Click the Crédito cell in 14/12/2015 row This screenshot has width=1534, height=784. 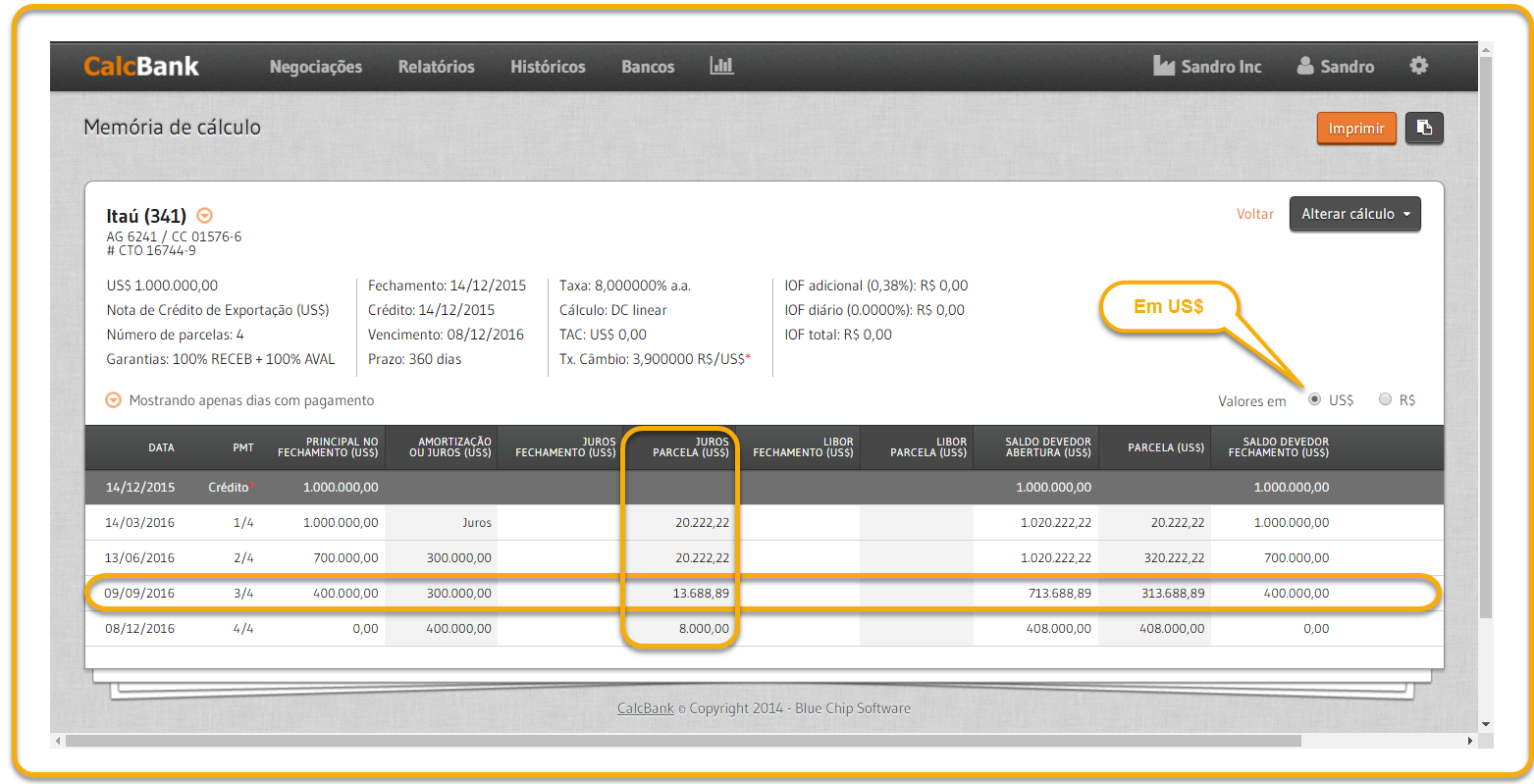(231, 488)
